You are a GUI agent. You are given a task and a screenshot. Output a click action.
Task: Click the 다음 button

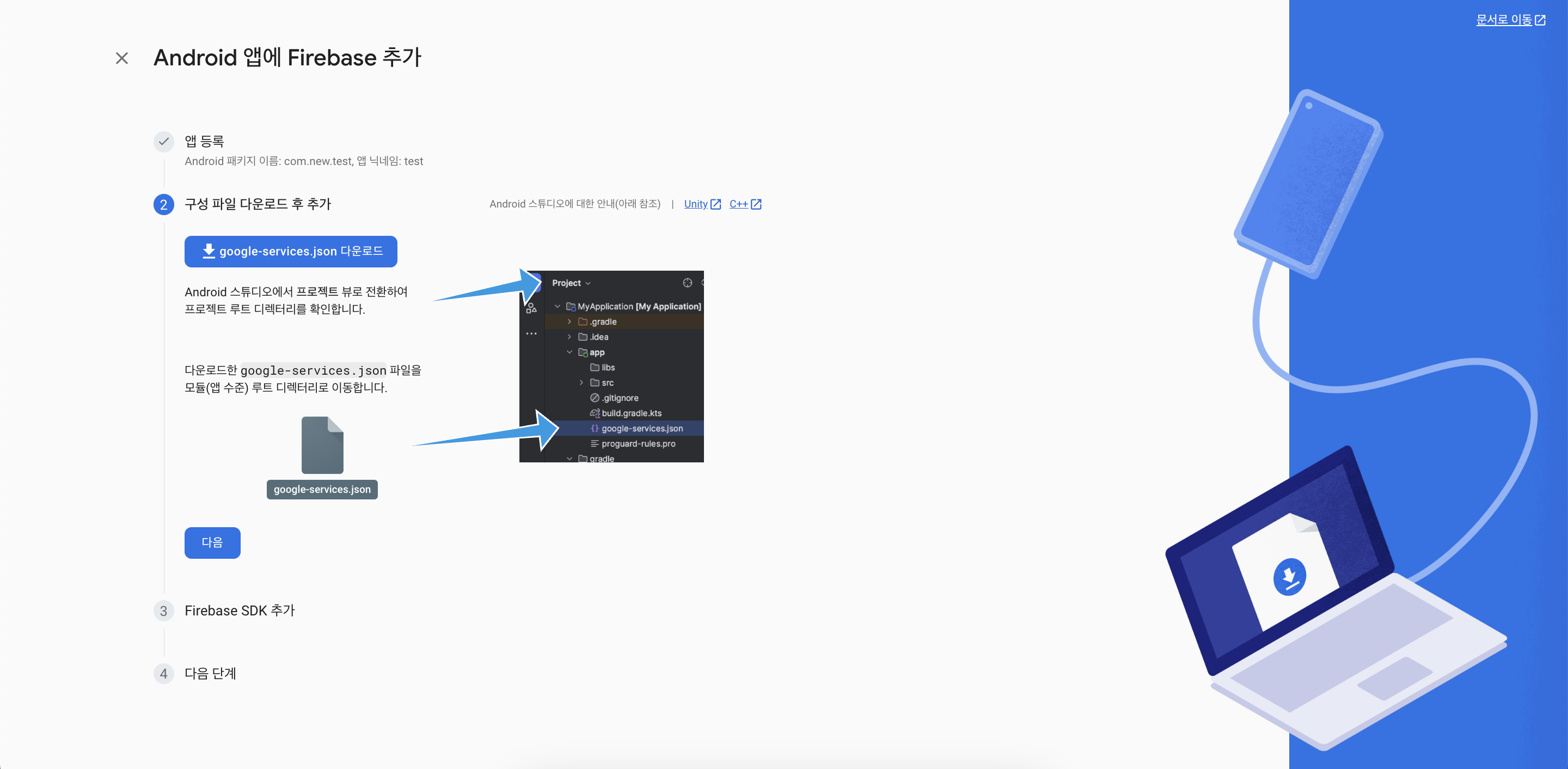[212, 542]
